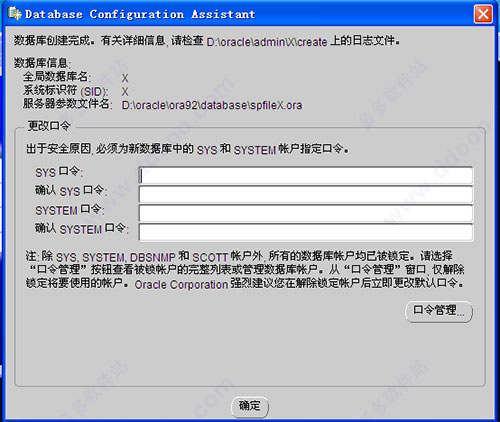Close the Database Configuration Assistant window
The height and width of the screenshot is (422, 500).
(483, 14)
